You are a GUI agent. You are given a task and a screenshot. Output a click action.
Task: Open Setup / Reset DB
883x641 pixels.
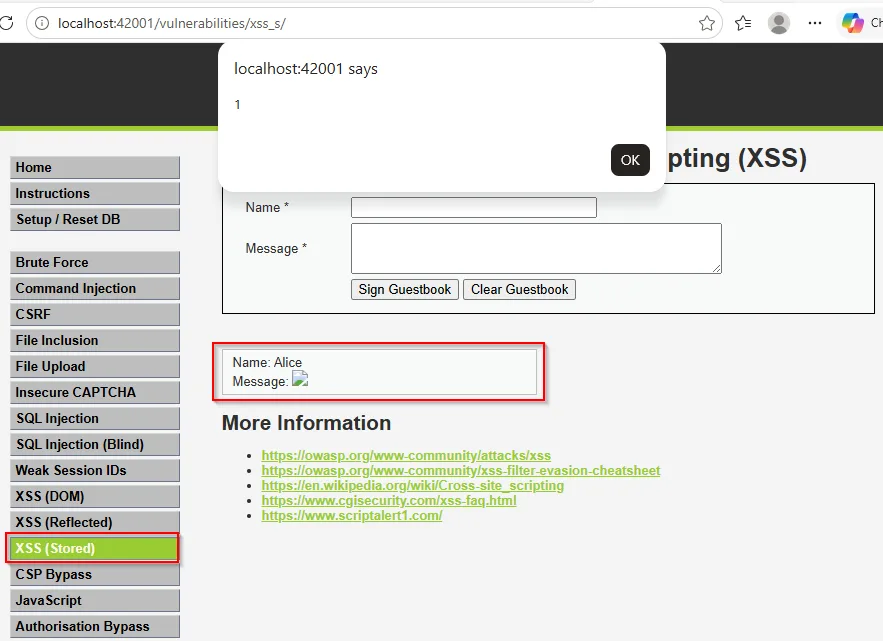[x=95, y=219]
